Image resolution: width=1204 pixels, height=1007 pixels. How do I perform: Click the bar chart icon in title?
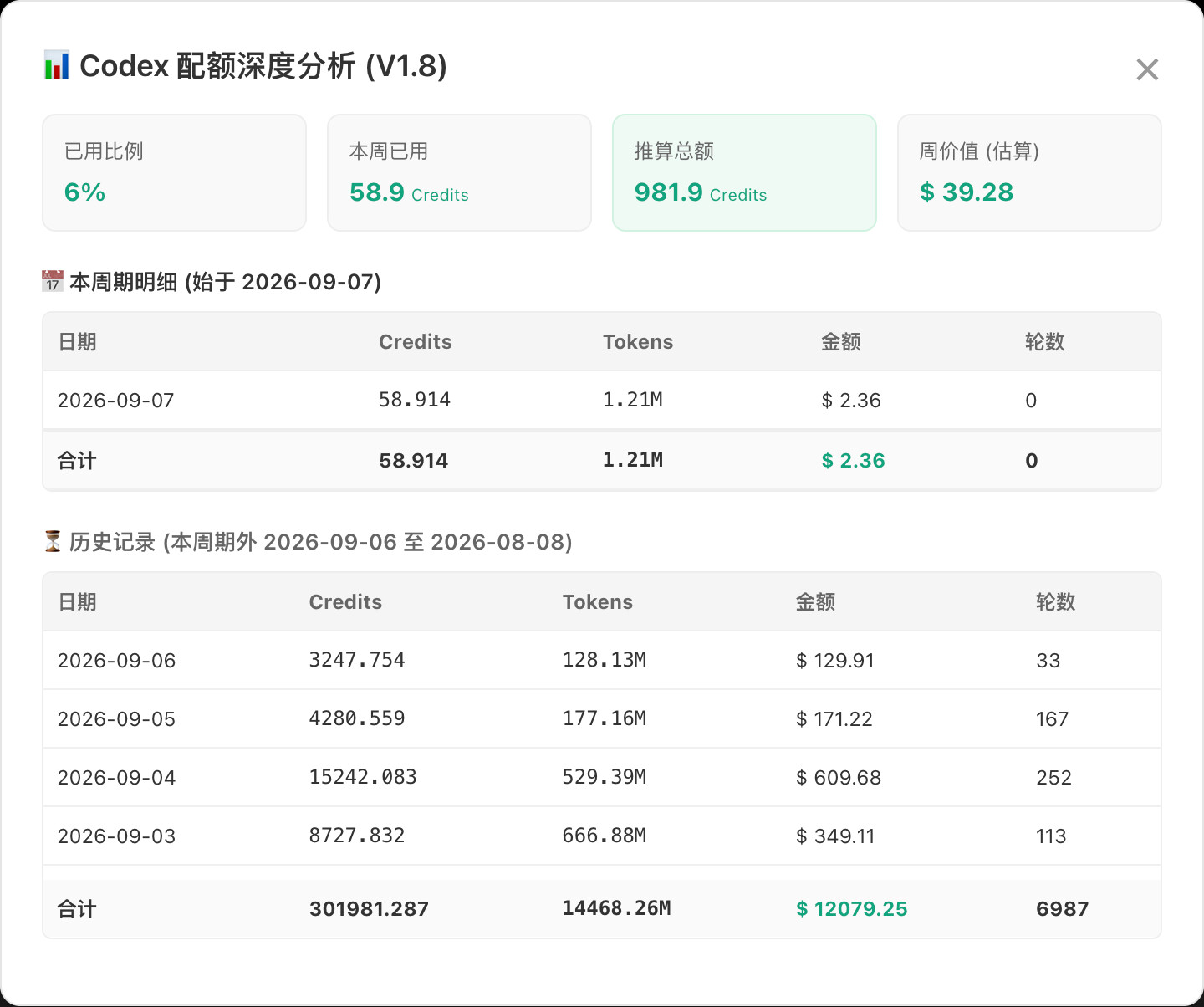click(x=56, y=65)
